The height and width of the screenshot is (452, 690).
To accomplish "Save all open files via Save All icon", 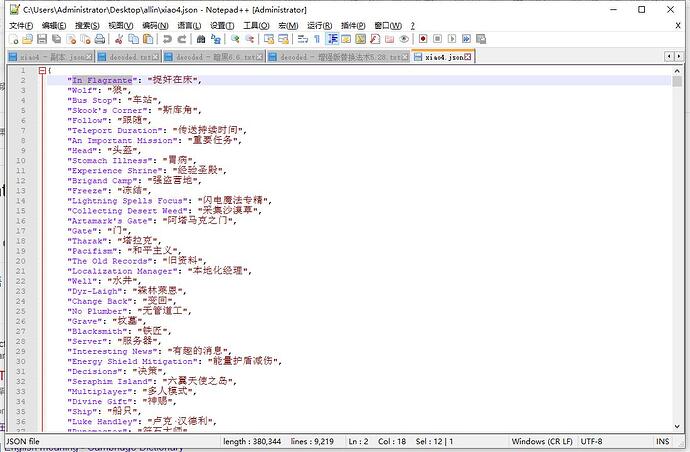I will [x=57, y=39].
